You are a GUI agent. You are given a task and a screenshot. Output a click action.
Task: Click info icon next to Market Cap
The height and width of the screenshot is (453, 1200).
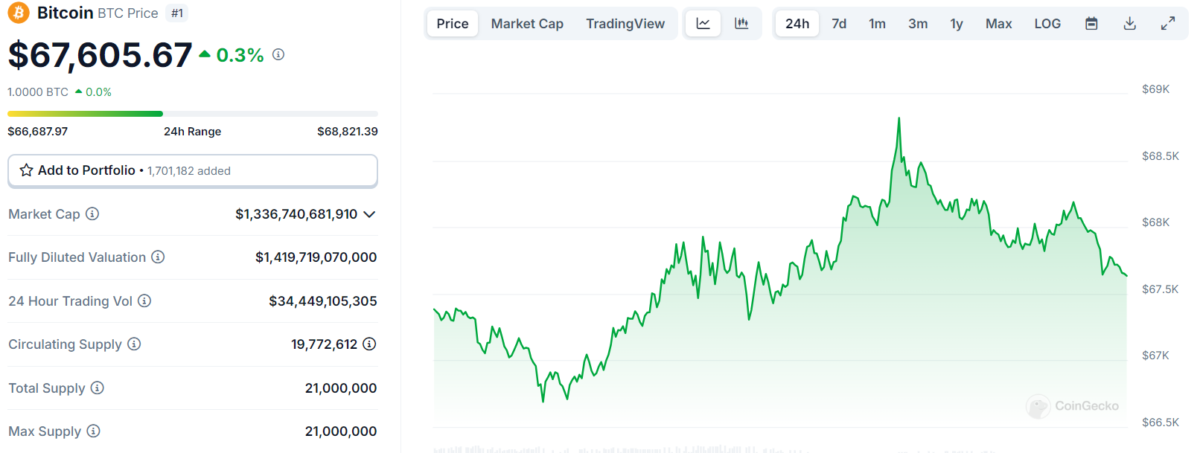[x=92, y=214]
